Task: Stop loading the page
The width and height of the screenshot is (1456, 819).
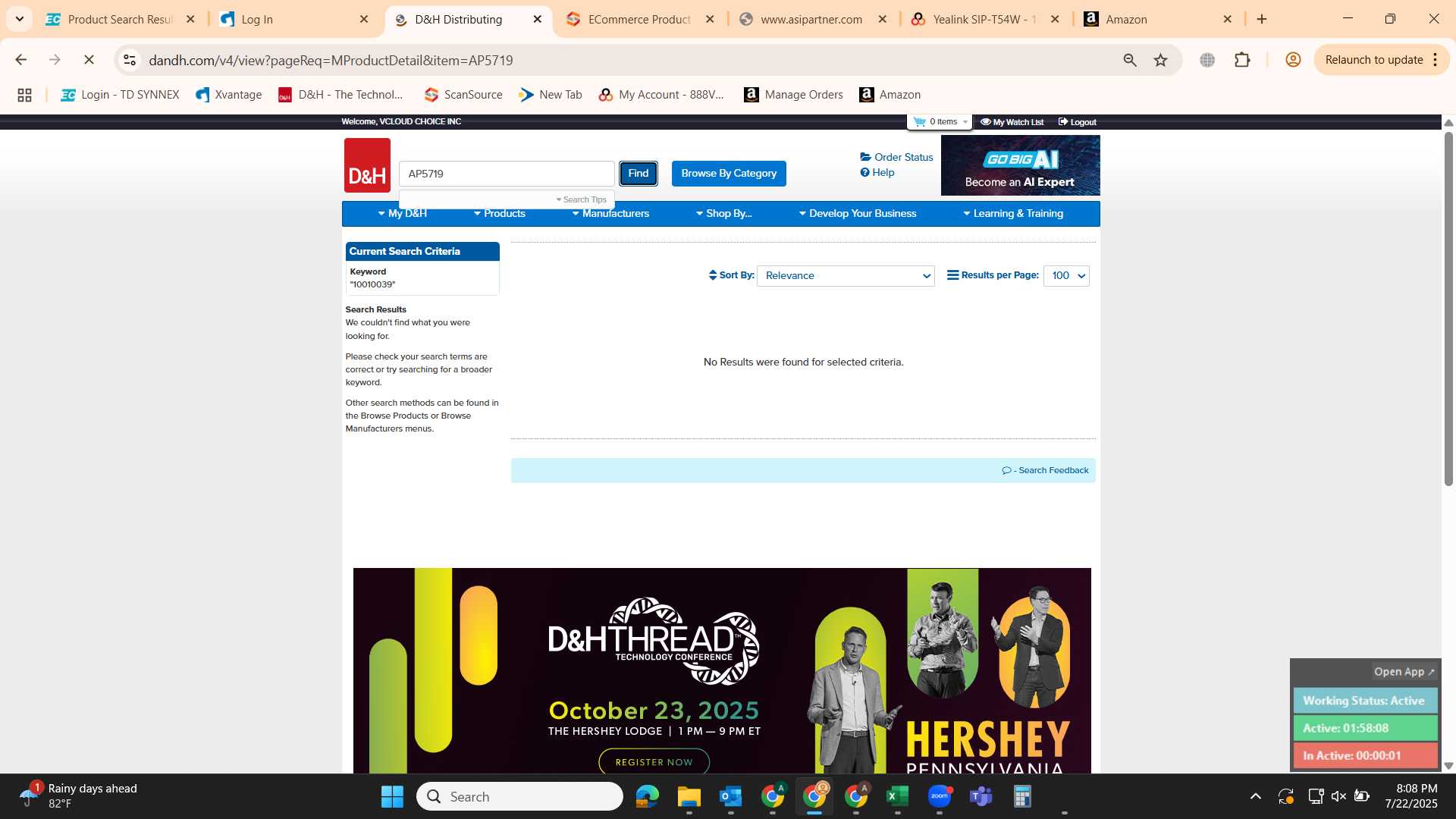Action: (89, 60)
